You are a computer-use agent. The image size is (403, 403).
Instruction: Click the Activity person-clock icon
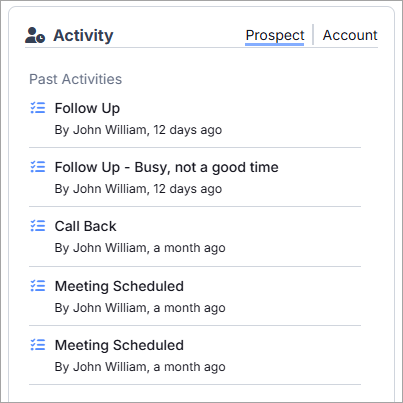pyautogui.click(x=35, y=35)
